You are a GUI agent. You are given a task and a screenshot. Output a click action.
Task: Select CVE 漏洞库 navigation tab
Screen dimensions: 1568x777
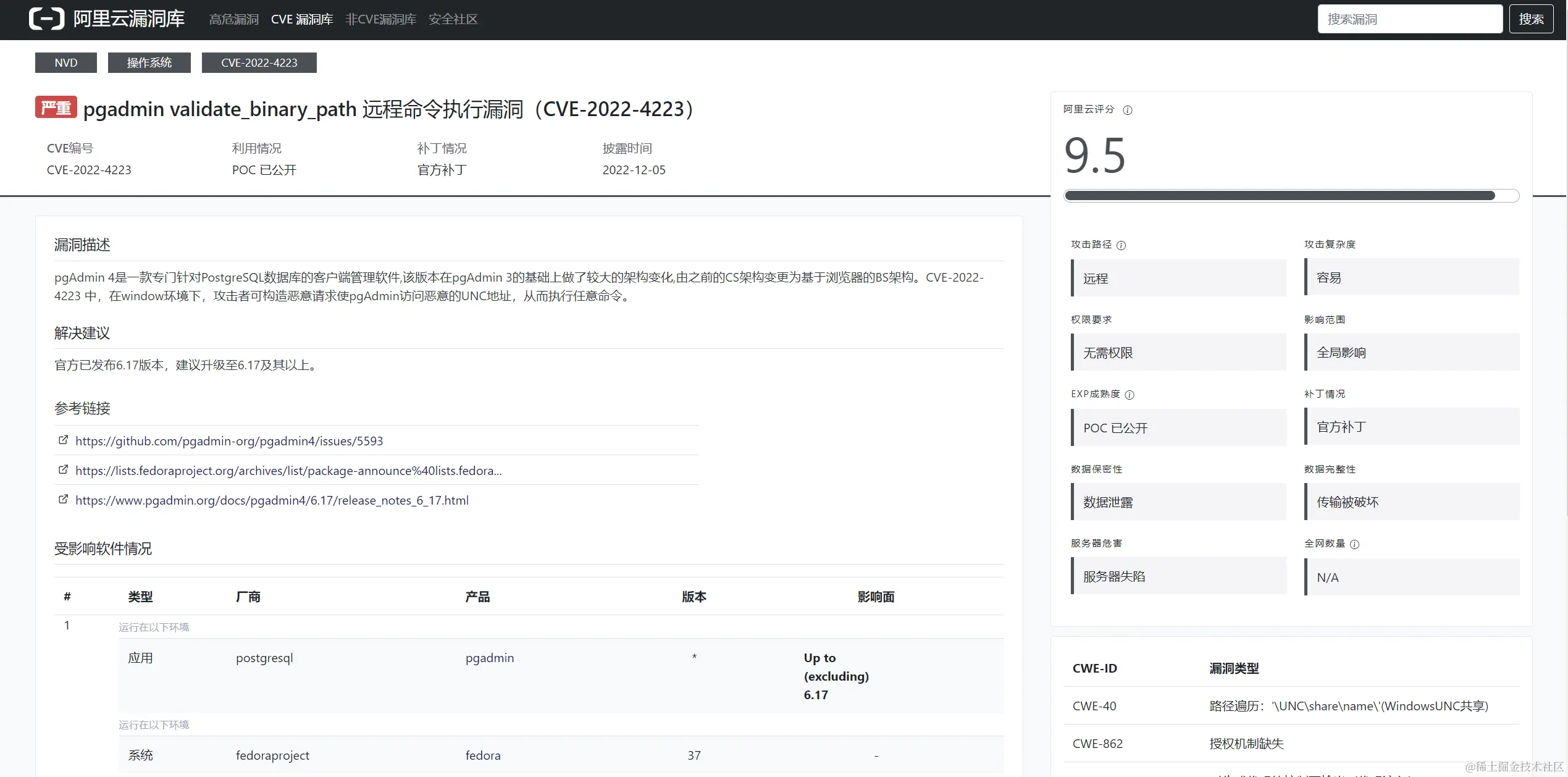(302, 19)
